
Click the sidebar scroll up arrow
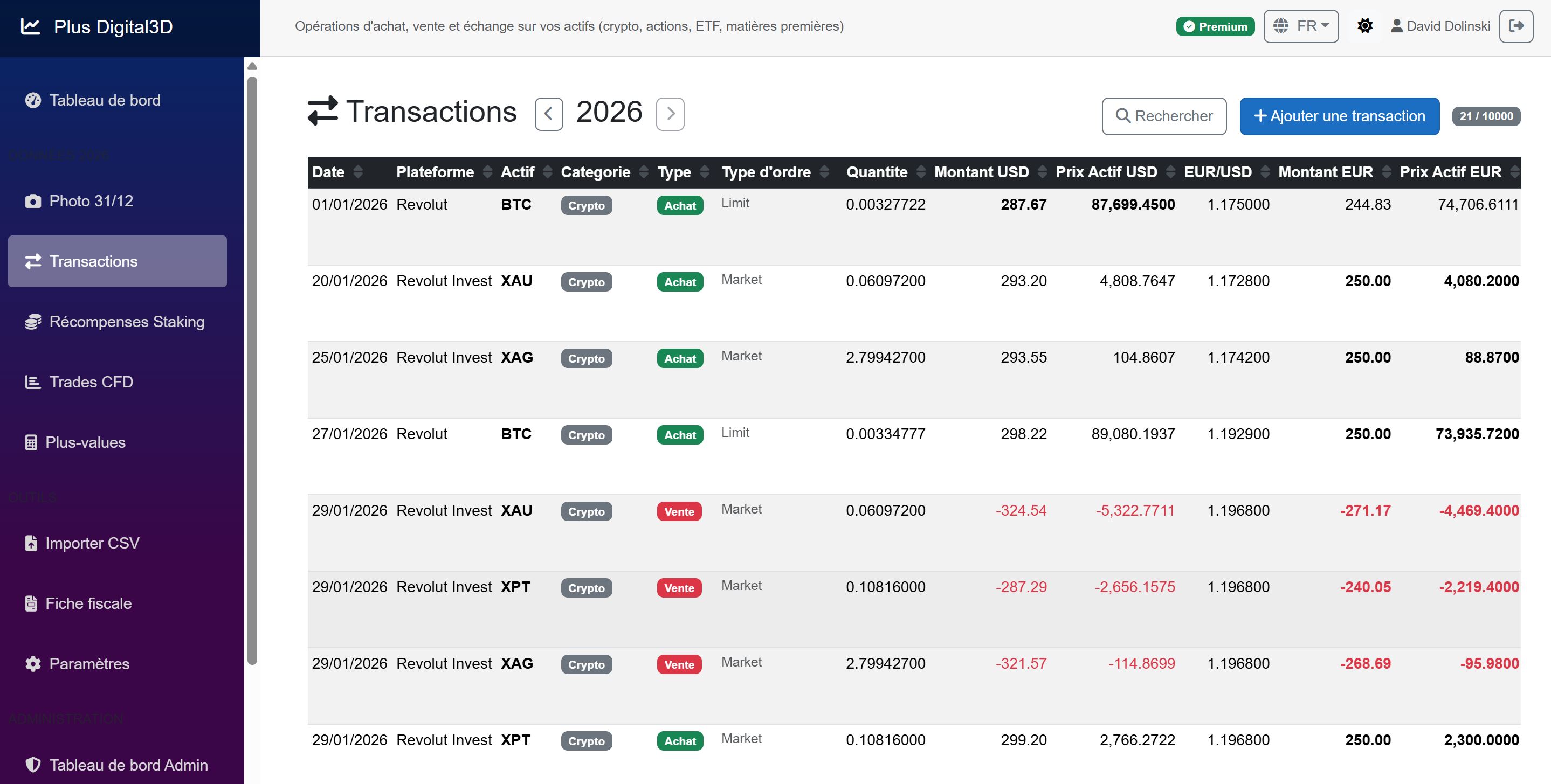[252, 66]
